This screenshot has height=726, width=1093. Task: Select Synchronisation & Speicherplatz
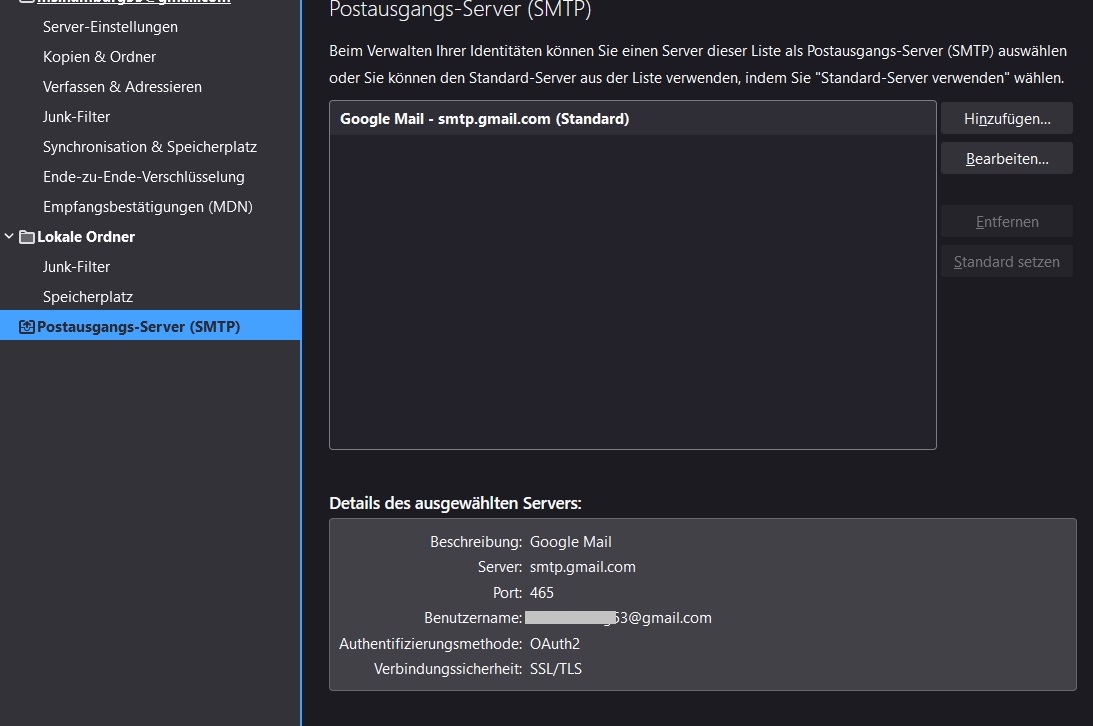point(149,147)
